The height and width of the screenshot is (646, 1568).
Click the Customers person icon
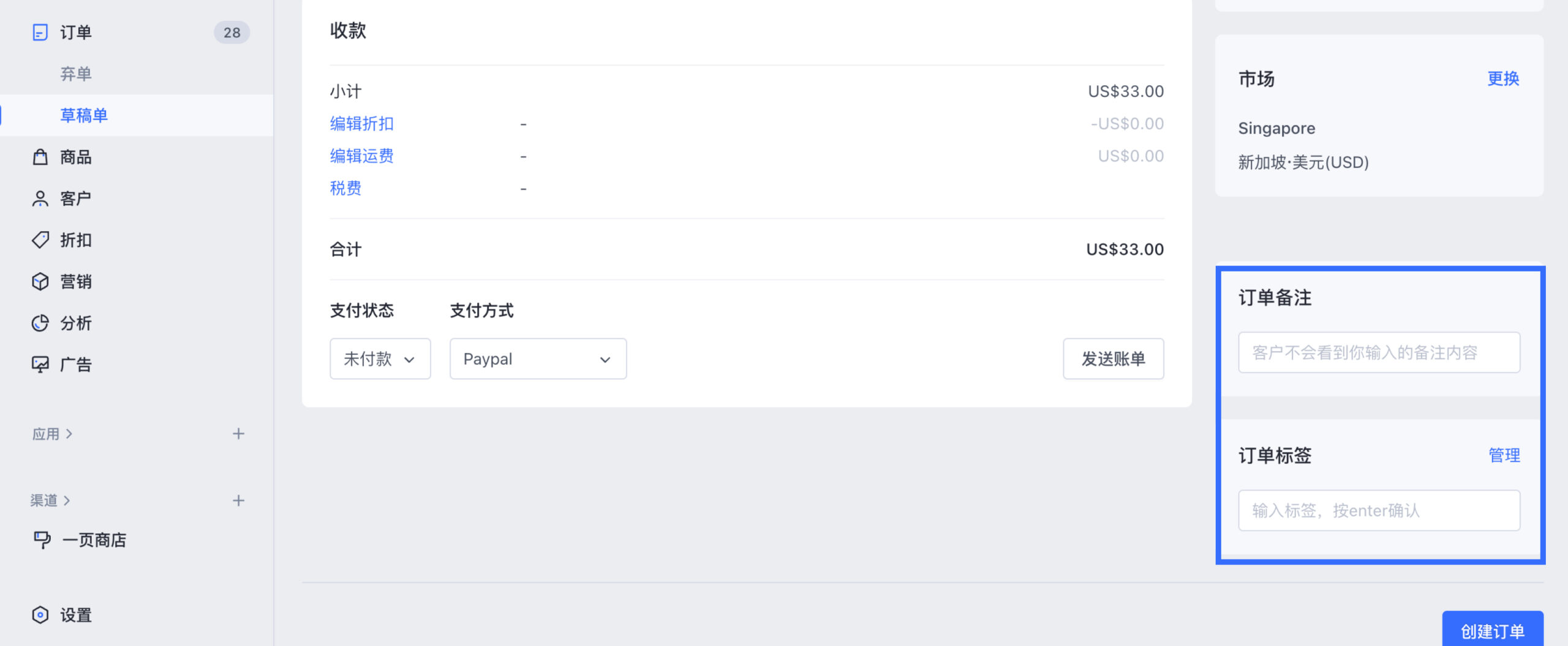click(x=40, y=199)
